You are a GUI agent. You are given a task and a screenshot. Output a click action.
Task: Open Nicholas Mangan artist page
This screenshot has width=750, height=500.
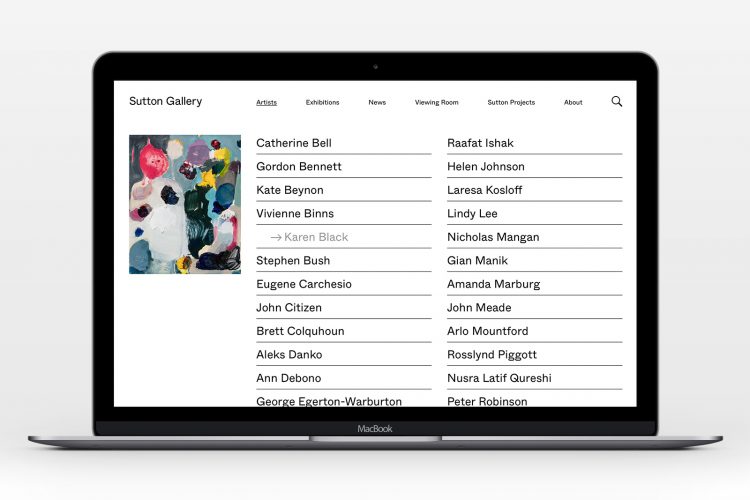(493, 237)
